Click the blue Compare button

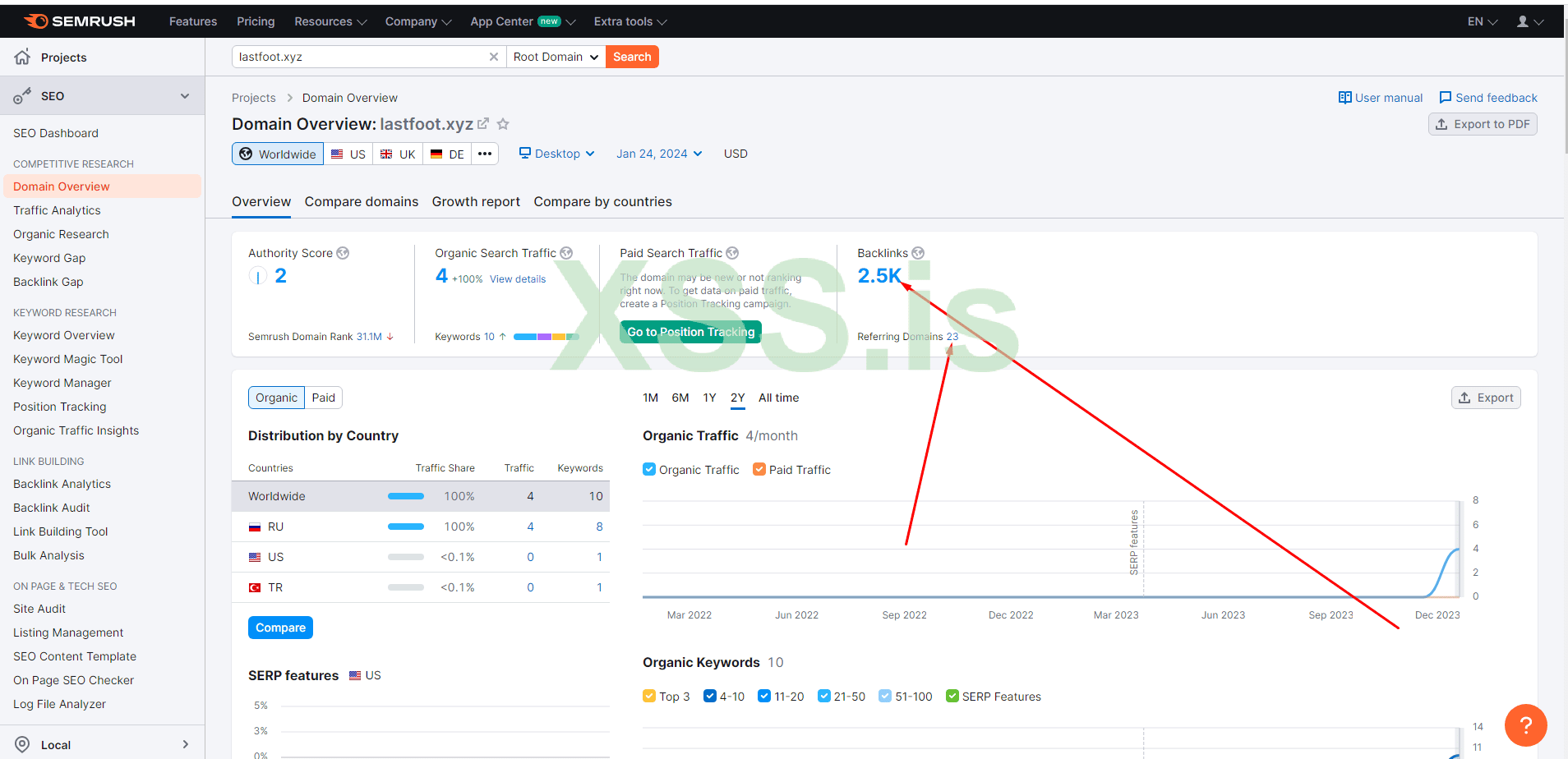280,628
